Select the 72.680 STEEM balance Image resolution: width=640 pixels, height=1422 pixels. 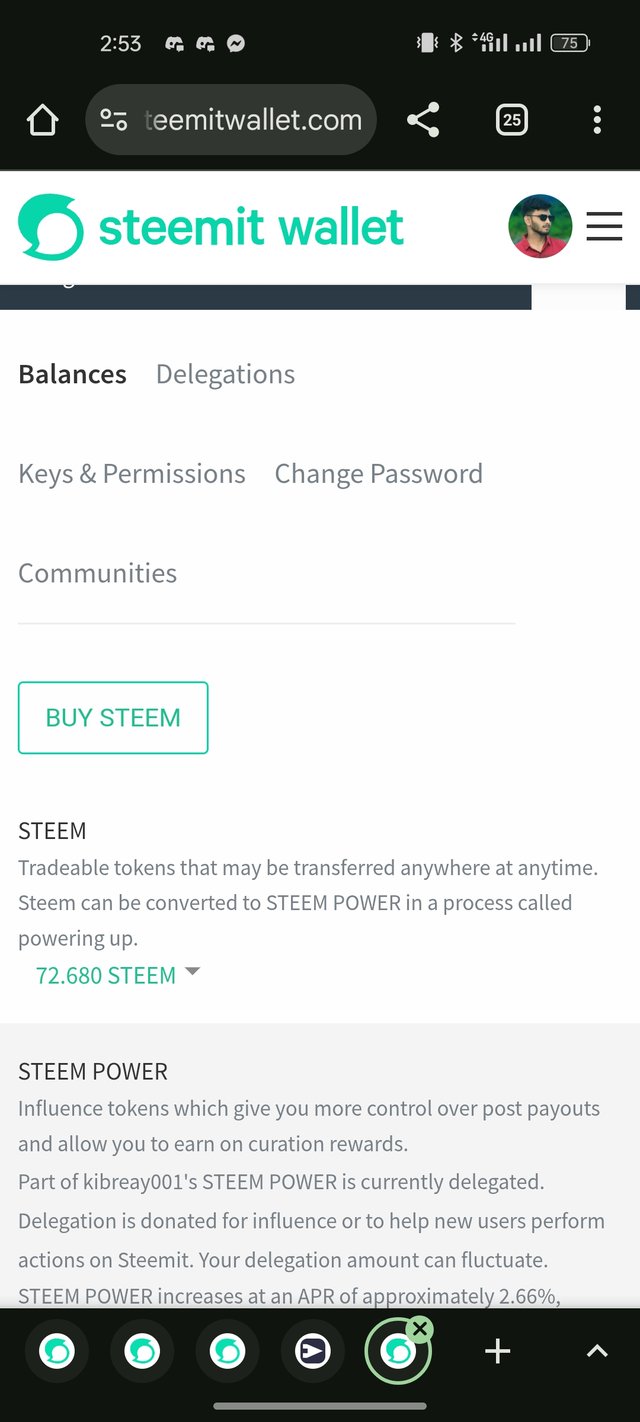tap(106, 975)
